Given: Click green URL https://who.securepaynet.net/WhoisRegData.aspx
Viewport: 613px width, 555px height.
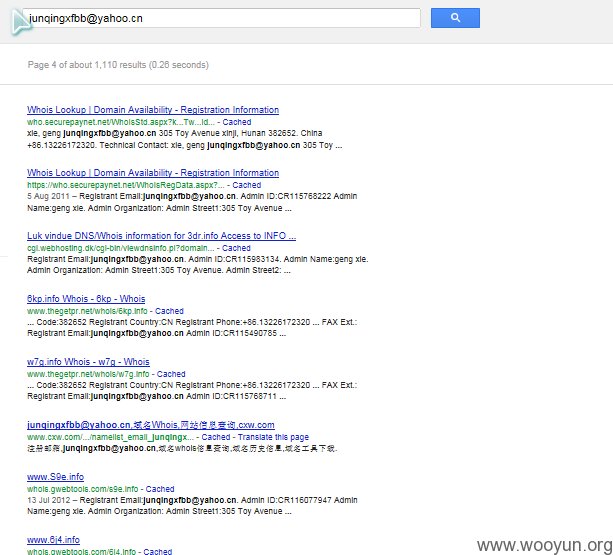Looking at the screenshot, I should click(x=126, y=185).
